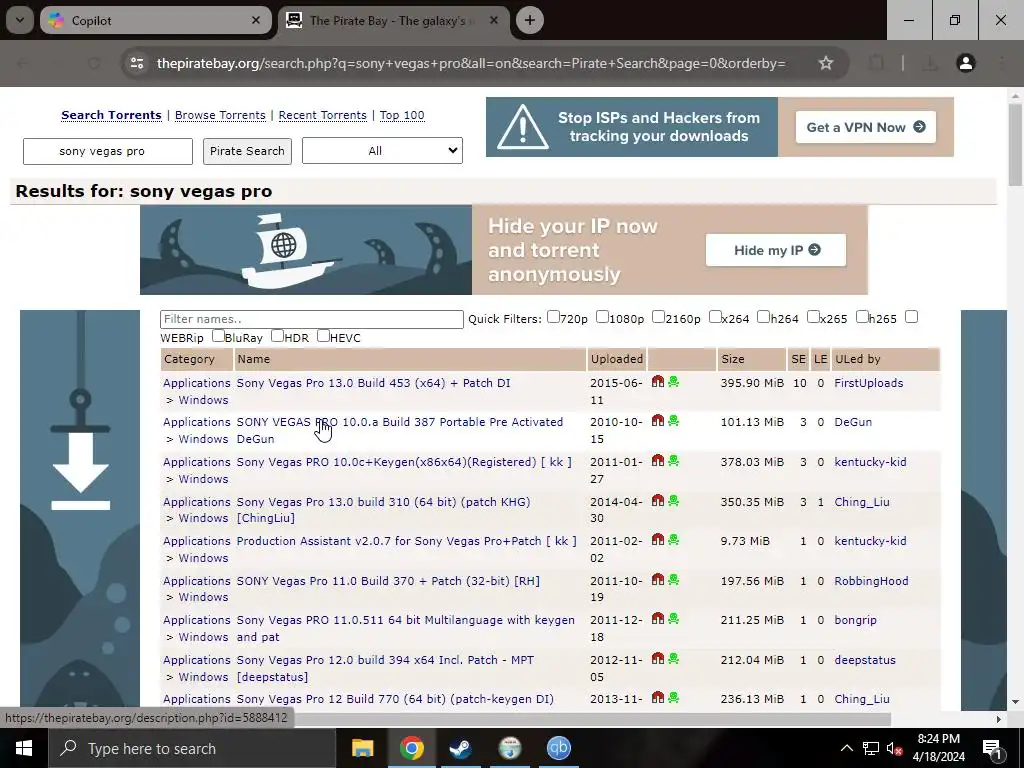1024x768 pixels.
Task: Go to Browse Torrents
Action: [220, 115]
